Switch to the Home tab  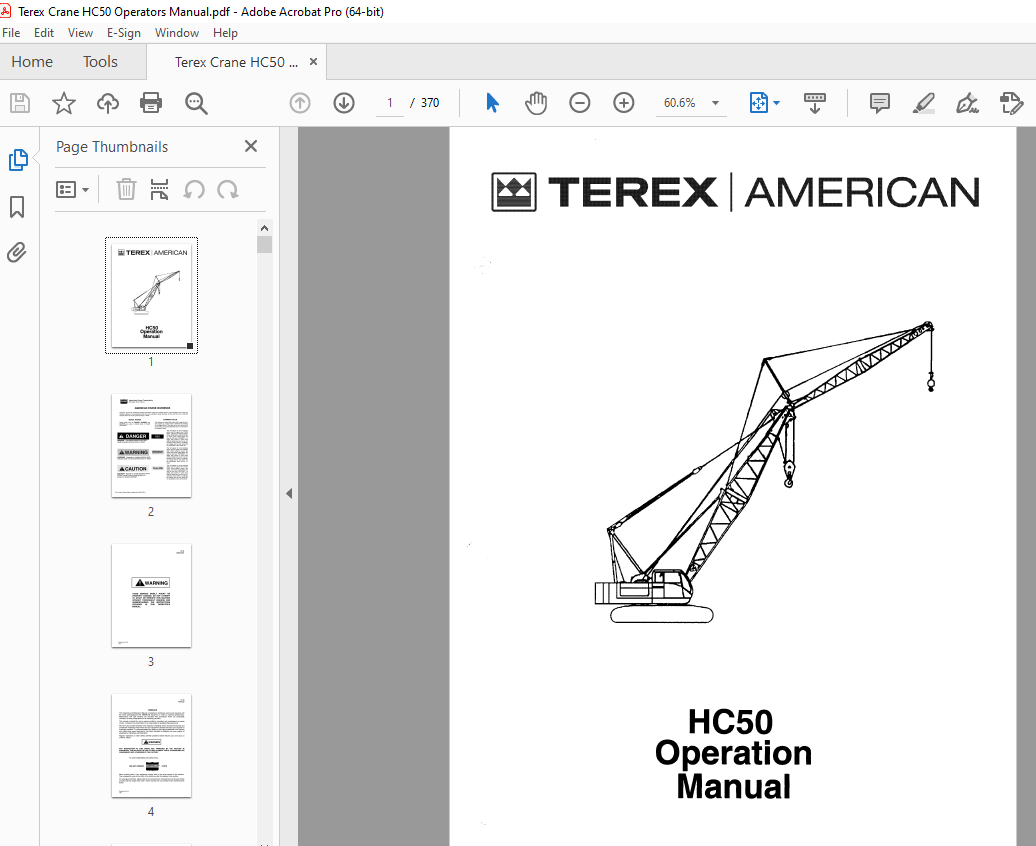coord(32,62)
